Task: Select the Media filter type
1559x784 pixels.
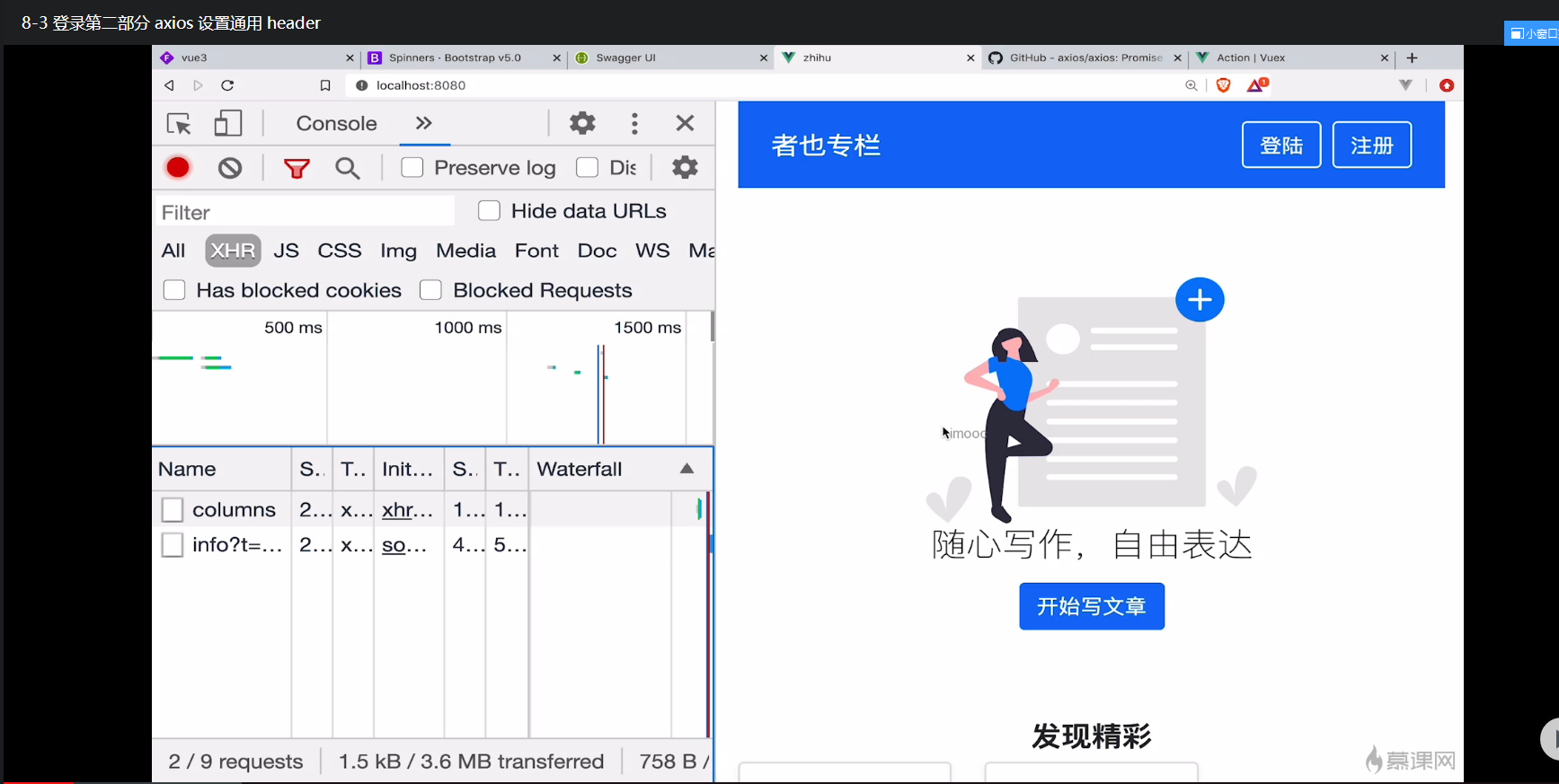Action: tap(465, 251)
